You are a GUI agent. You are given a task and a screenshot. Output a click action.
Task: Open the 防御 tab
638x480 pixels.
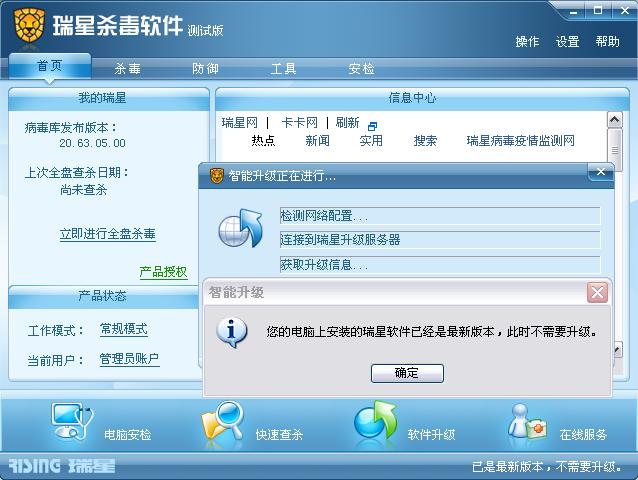pos(205,68)
